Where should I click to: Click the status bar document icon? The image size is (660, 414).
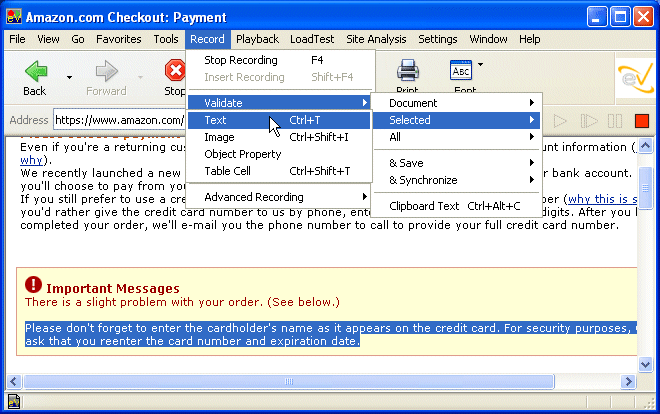pos(13,402)
